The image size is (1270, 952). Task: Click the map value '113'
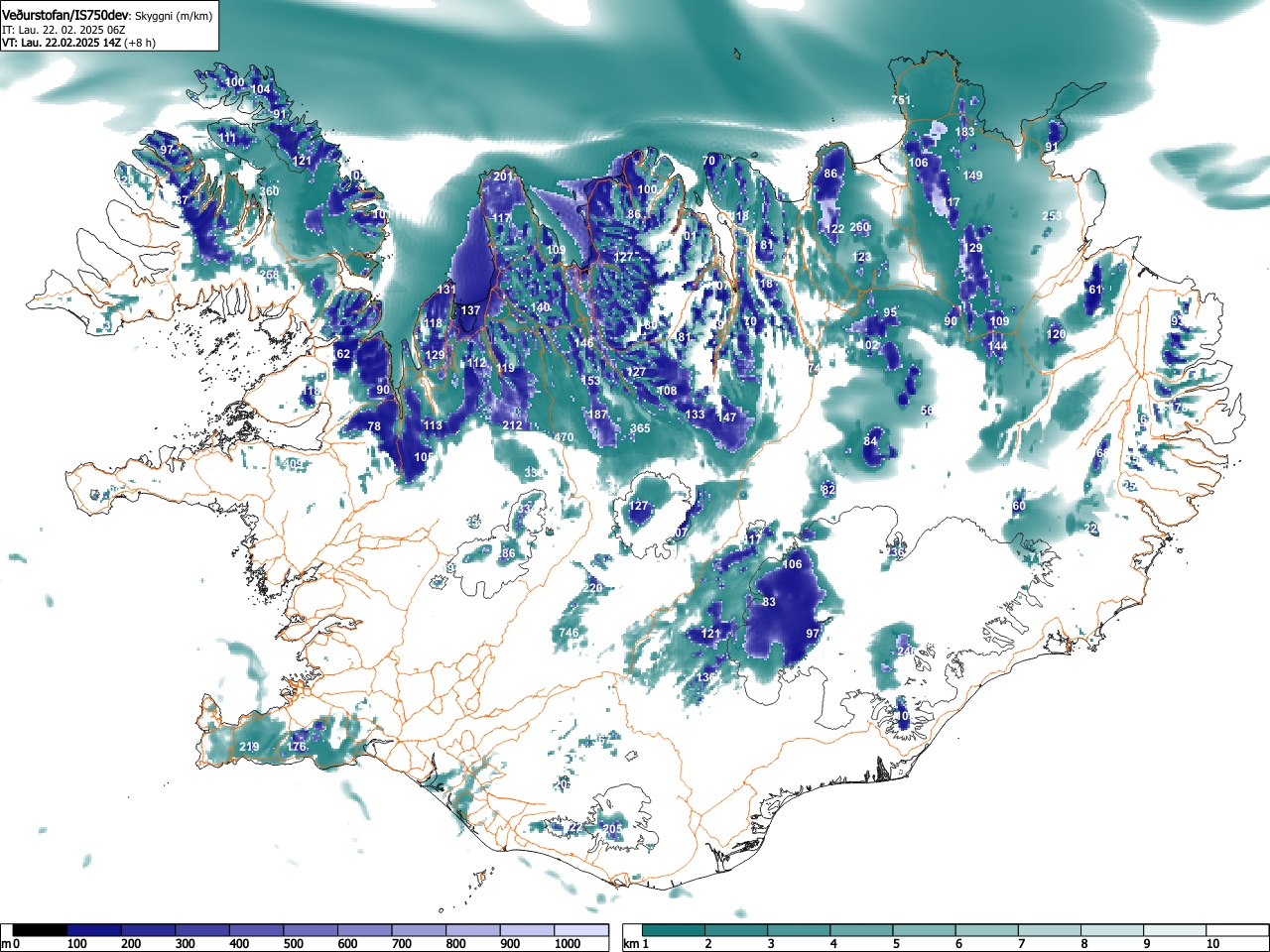434,426
